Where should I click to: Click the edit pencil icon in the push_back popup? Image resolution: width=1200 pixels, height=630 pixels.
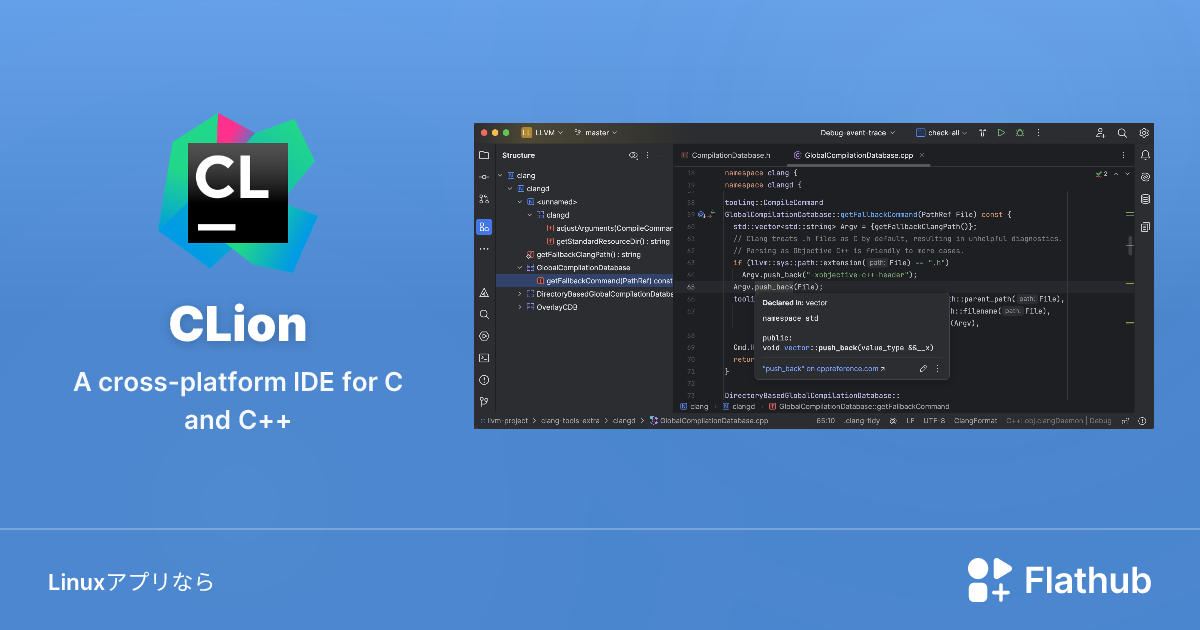[x=923, y=369]
